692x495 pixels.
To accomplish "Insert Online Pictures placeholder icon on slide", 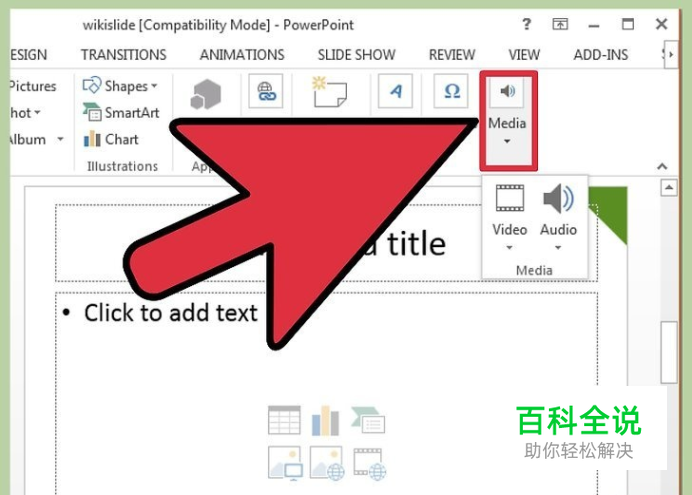I will pyautogui.click(x=327, y=463).
